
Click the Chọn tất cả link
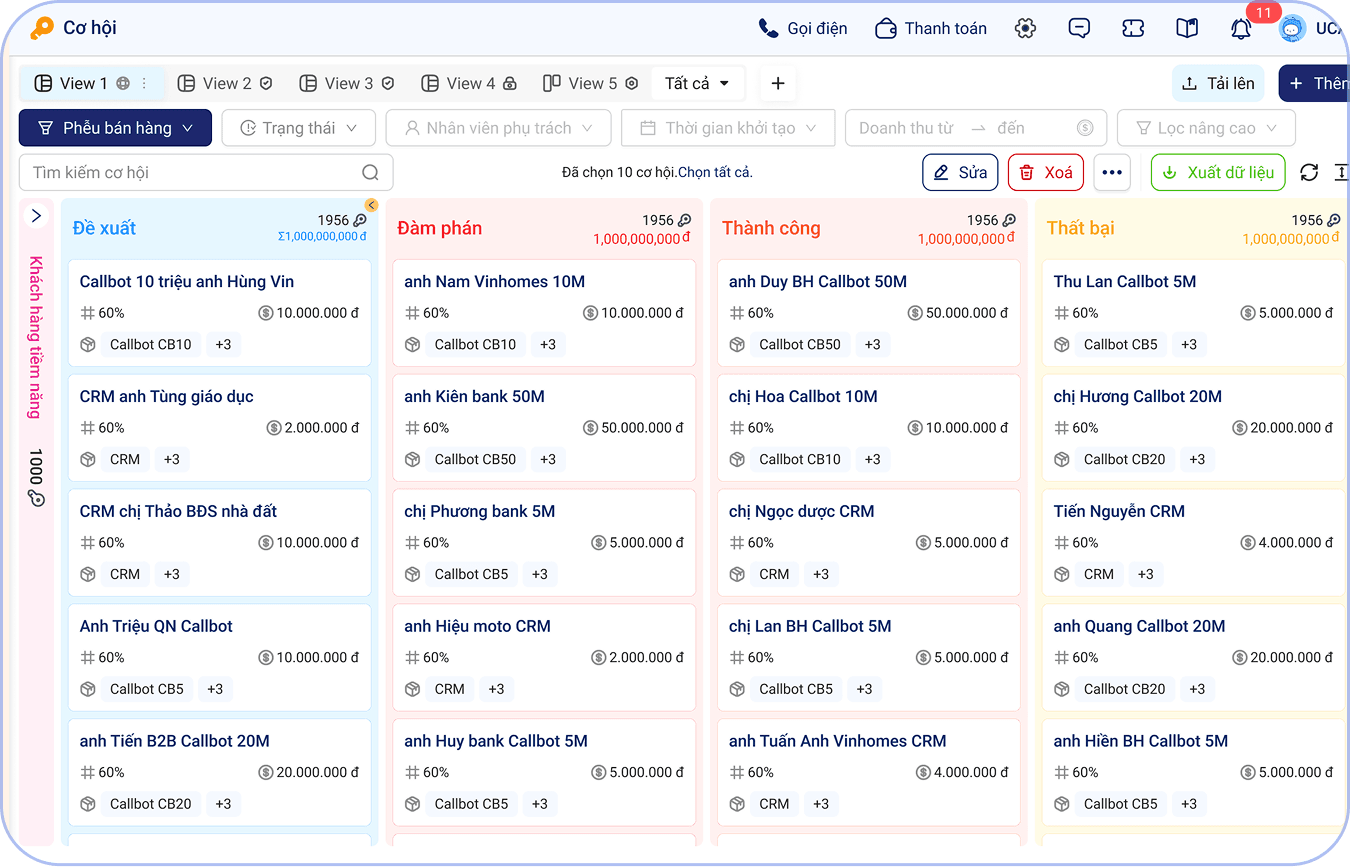714,173
